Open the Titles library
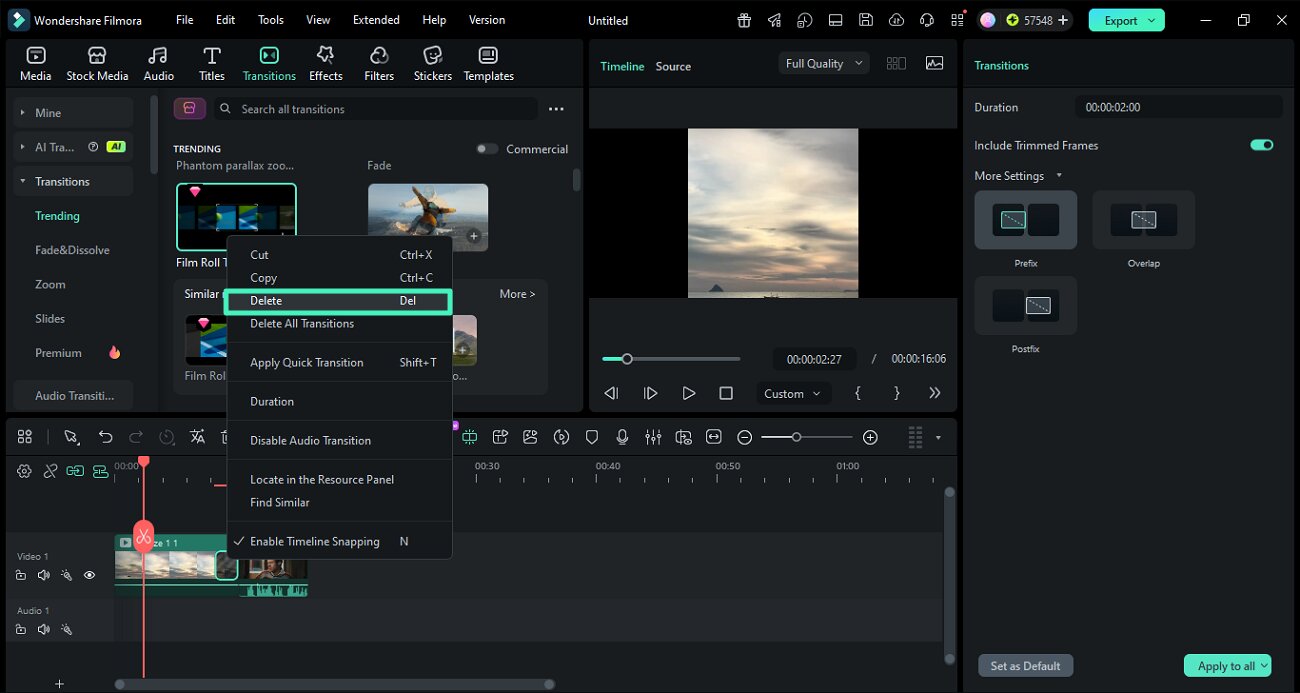 [x=211, y=64]
